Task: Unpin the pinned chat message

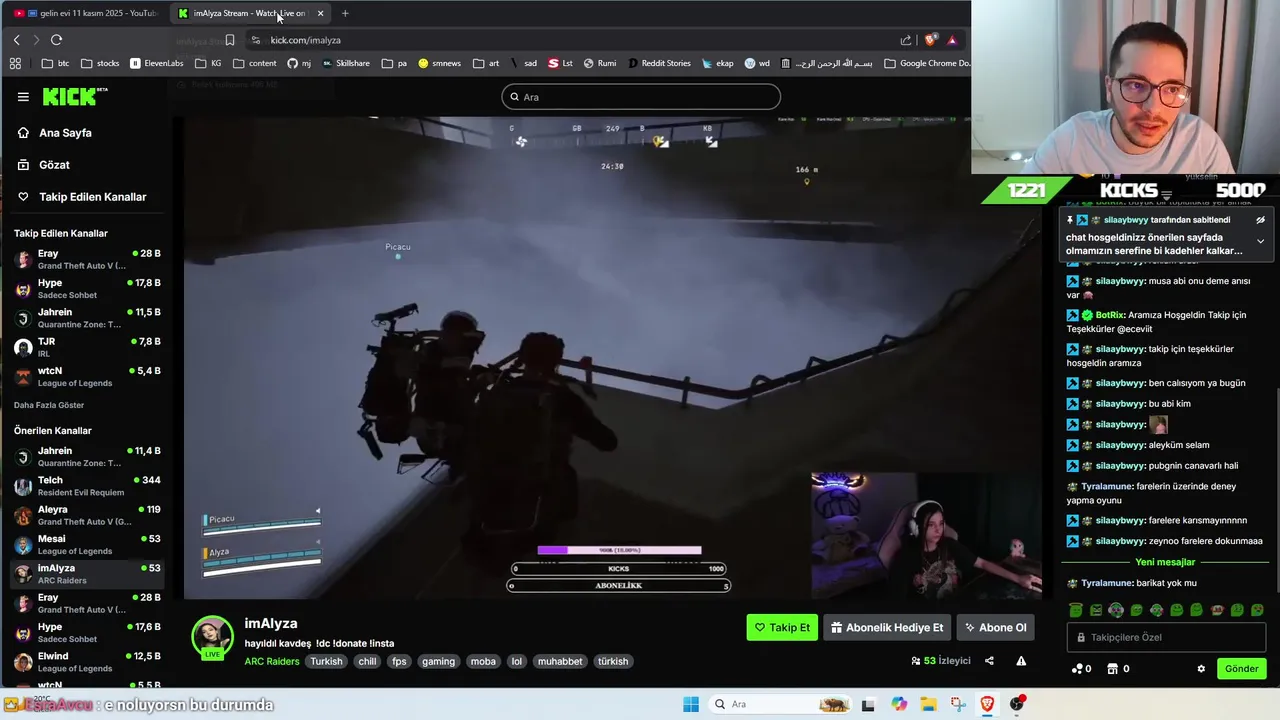Action: point(1260,220)
